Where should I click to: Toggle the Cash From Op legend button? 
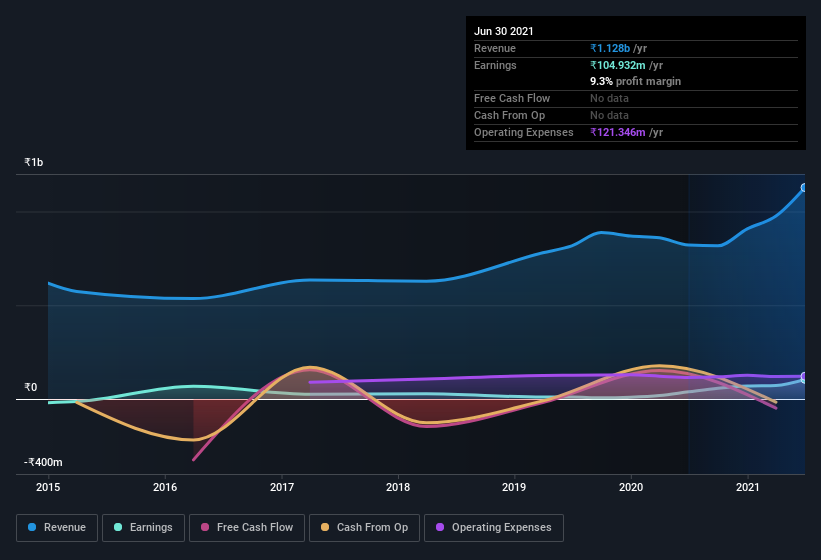coord(364,528)
